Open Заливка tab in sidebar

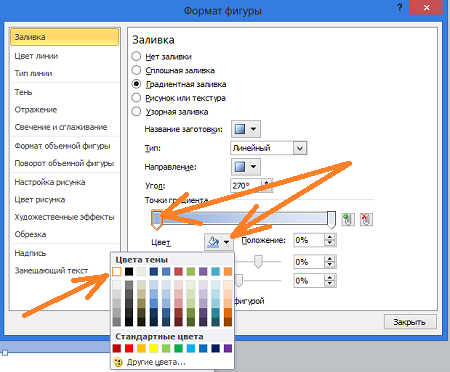point(65,37)
